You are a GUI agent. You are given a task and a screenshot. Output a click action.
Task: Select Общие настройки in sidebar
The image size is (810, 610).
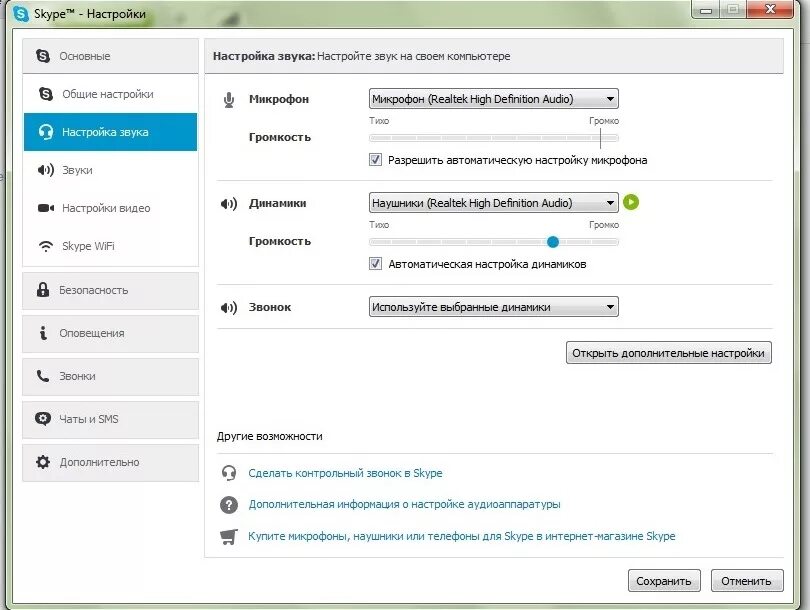point(111,94)
